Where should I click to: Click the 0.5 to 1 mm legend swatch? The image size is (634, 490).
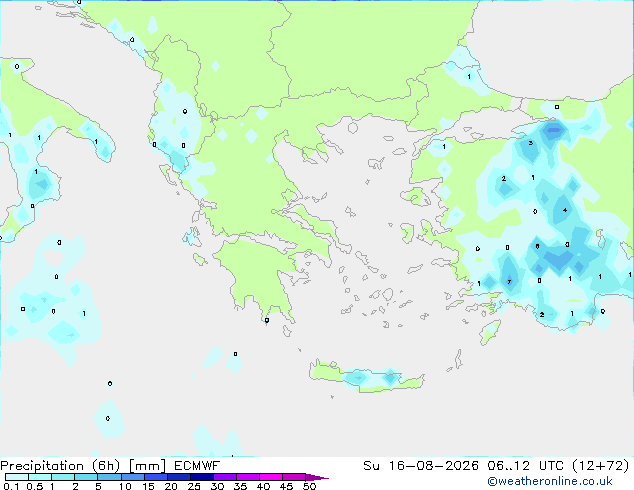click(x=40, y=477)
